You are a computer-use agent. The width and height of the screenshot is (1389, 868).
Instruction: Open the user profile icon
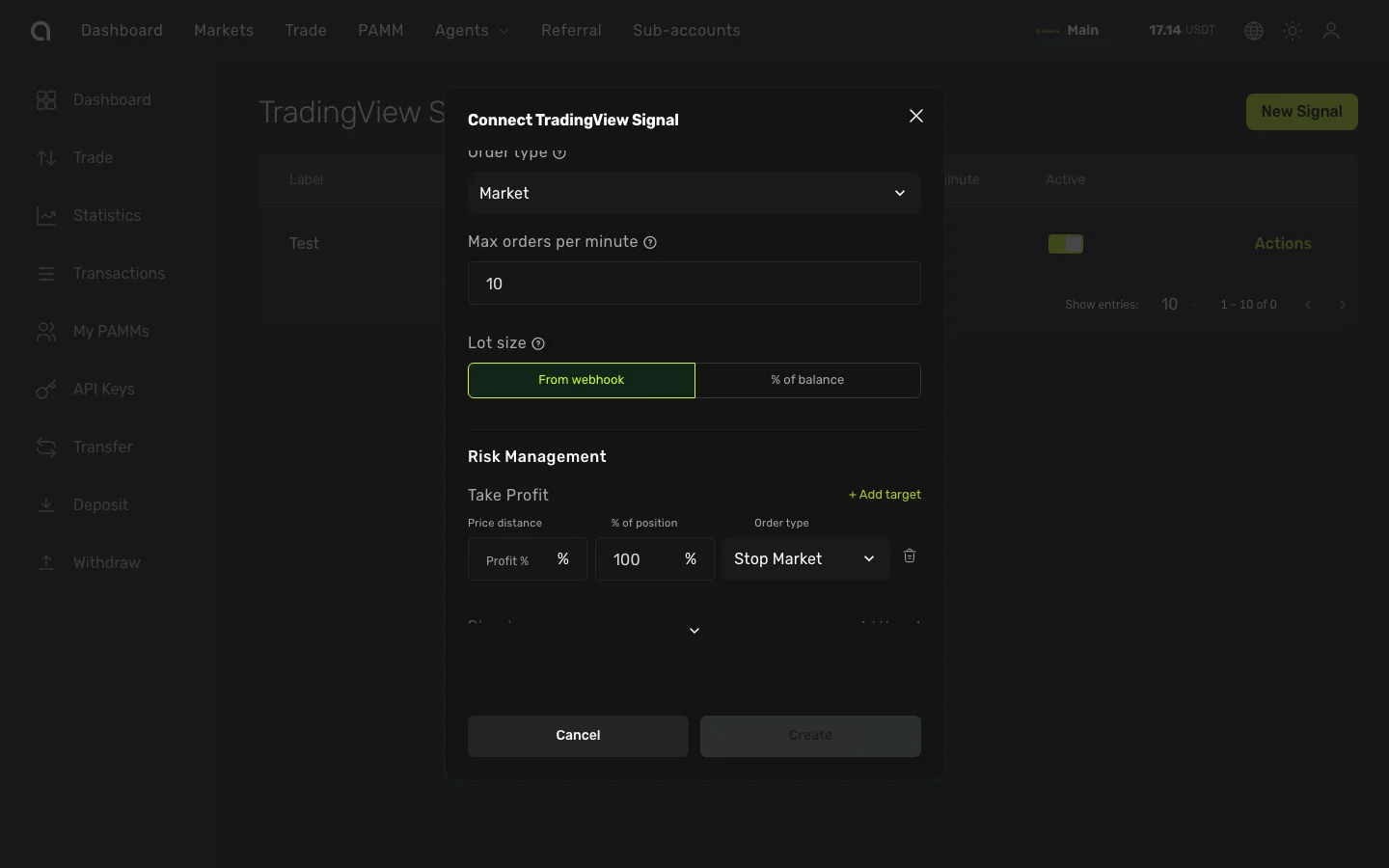(1331, 31)
